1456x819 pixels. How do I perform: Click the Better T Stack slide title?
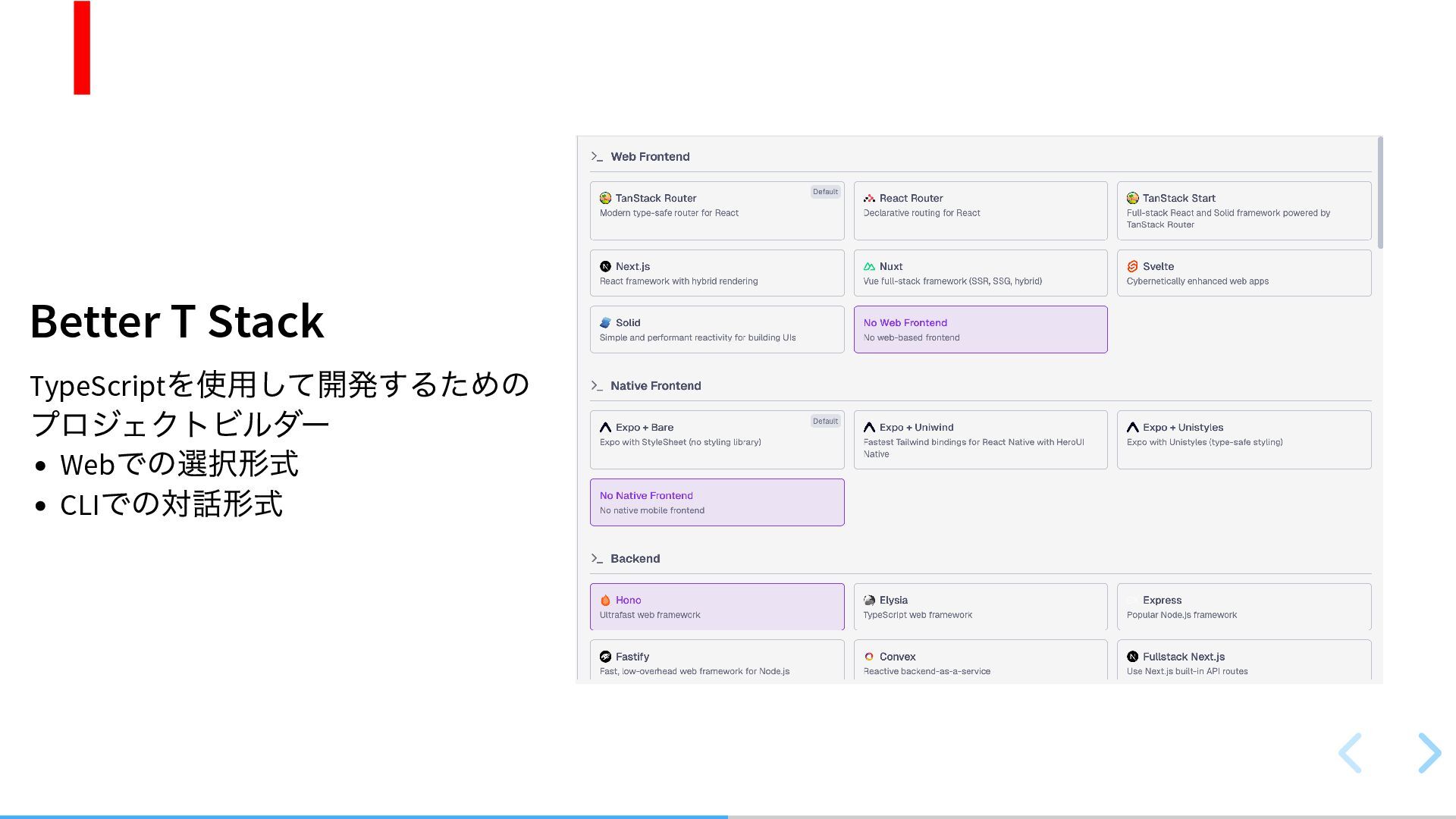click(177, 320)
